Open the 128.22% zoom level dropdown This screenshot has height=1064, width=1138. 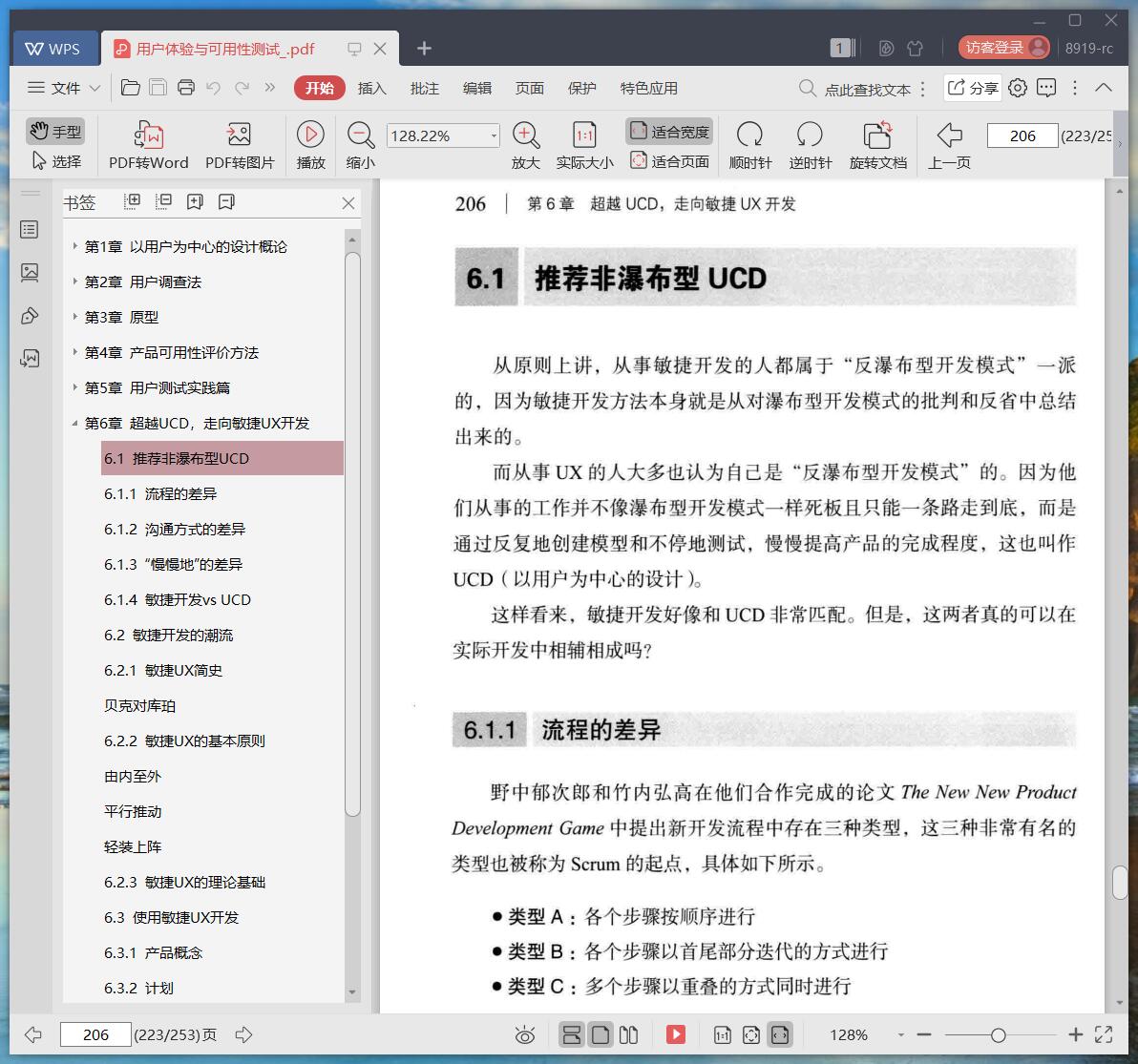point(494,136)
